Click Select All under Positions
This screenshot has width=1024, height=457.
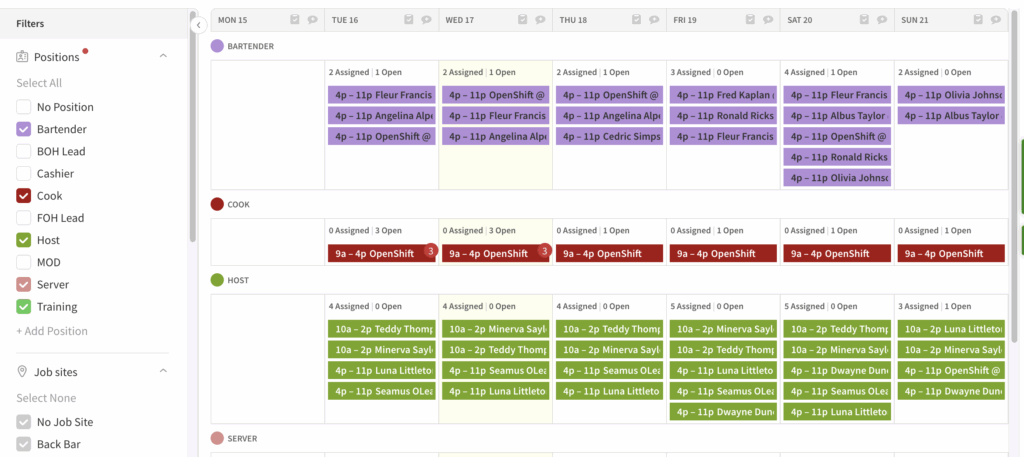click(x=39, y=83)
